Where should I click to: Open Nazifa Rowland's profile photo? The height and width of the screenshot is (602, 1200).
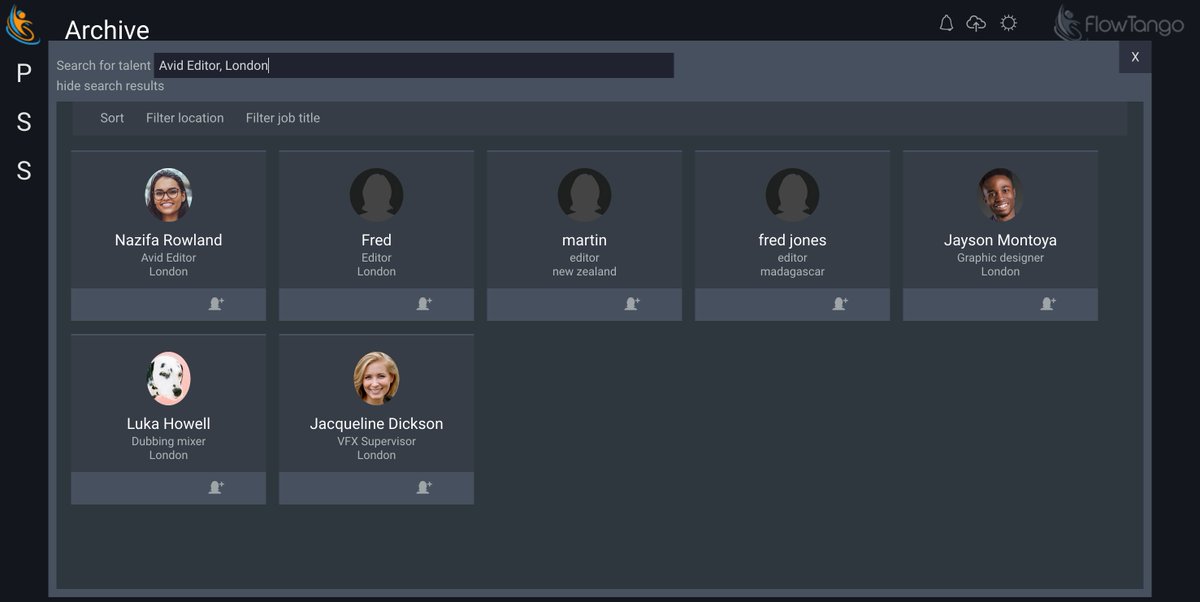[x=168, y=195]
